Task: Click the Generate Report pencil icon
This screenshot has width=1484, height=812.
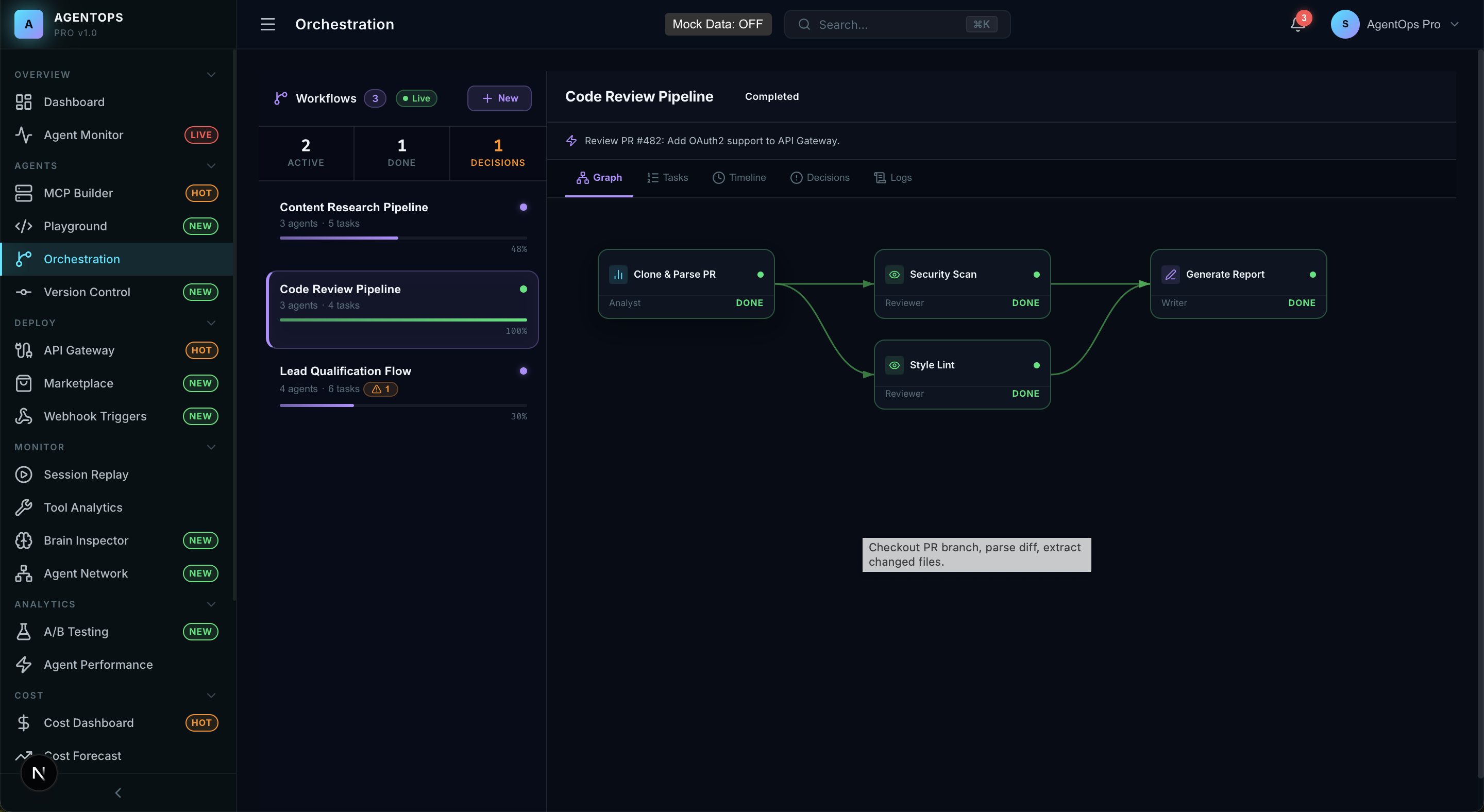Action: (x=1170, y=275)
